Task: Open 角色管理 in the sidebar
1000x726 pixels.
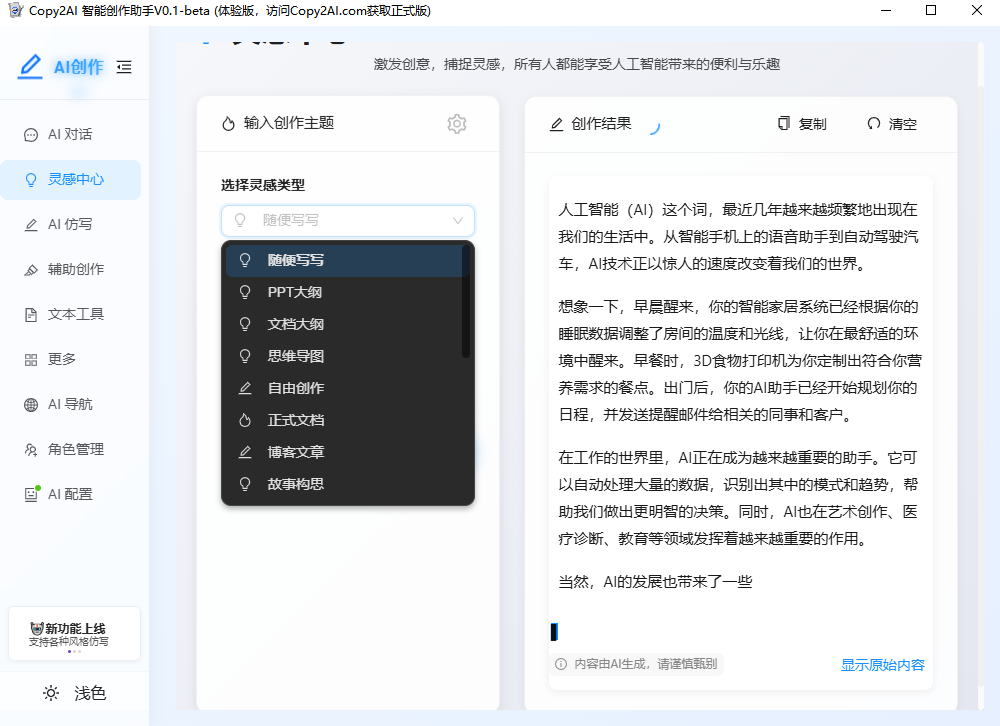Action: pos(75,449)
